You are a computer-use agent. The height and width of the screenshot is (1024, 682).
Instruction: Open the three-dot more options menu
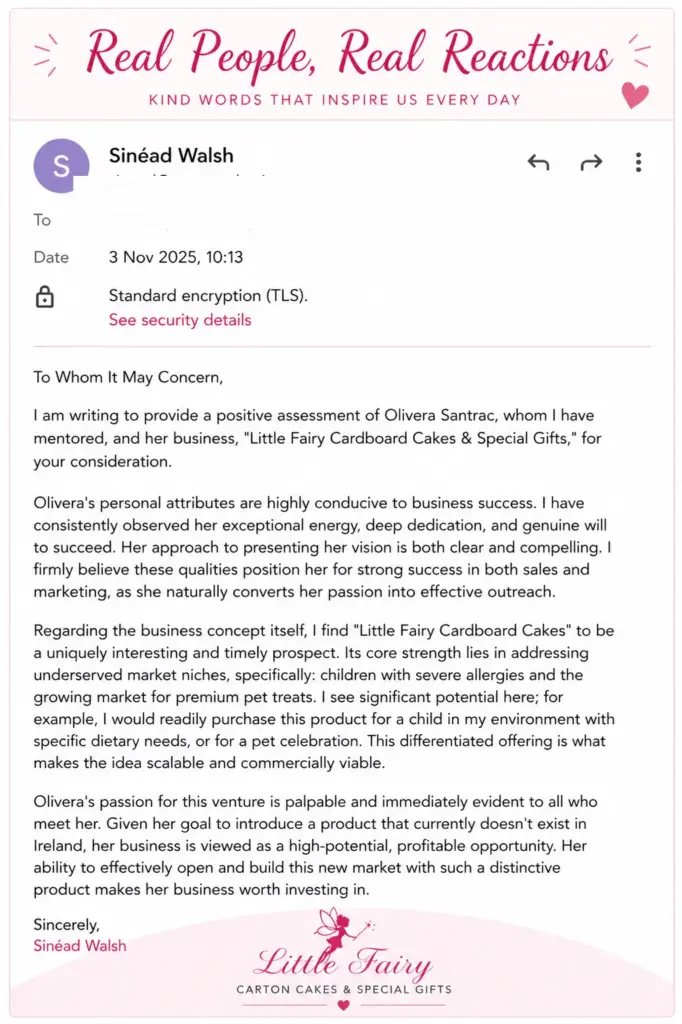tap(638, 162)
